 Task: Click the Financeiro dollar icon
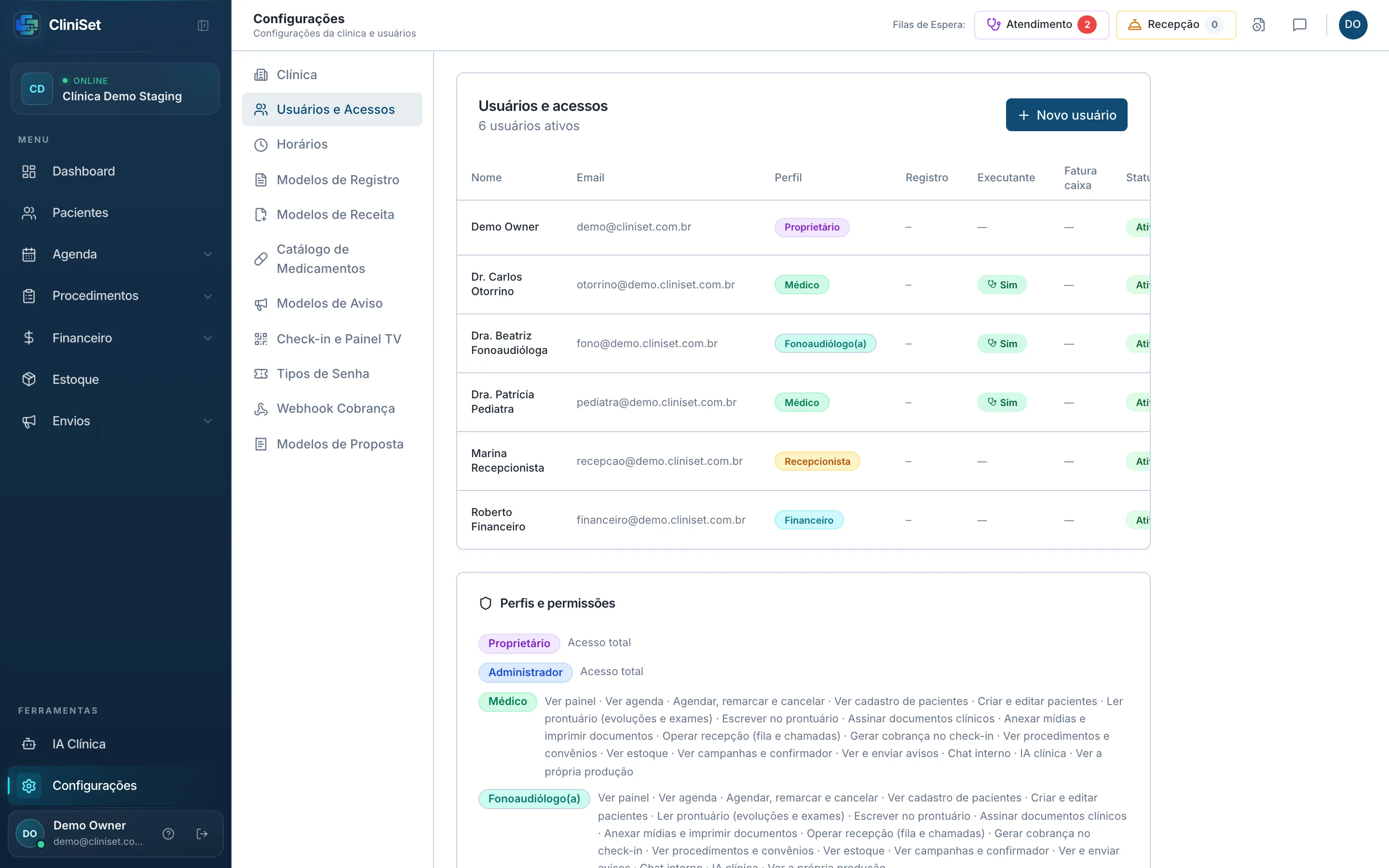point(29,338)
